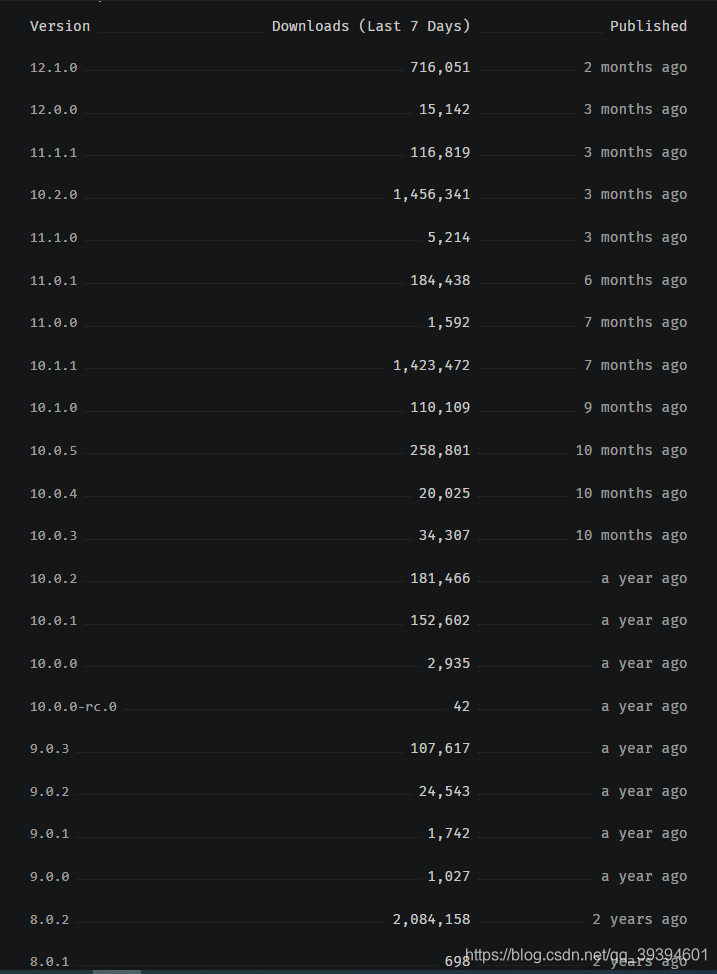Open version 9.0.3 link
This screenshot has height=974, width=717.
(49, 749)
